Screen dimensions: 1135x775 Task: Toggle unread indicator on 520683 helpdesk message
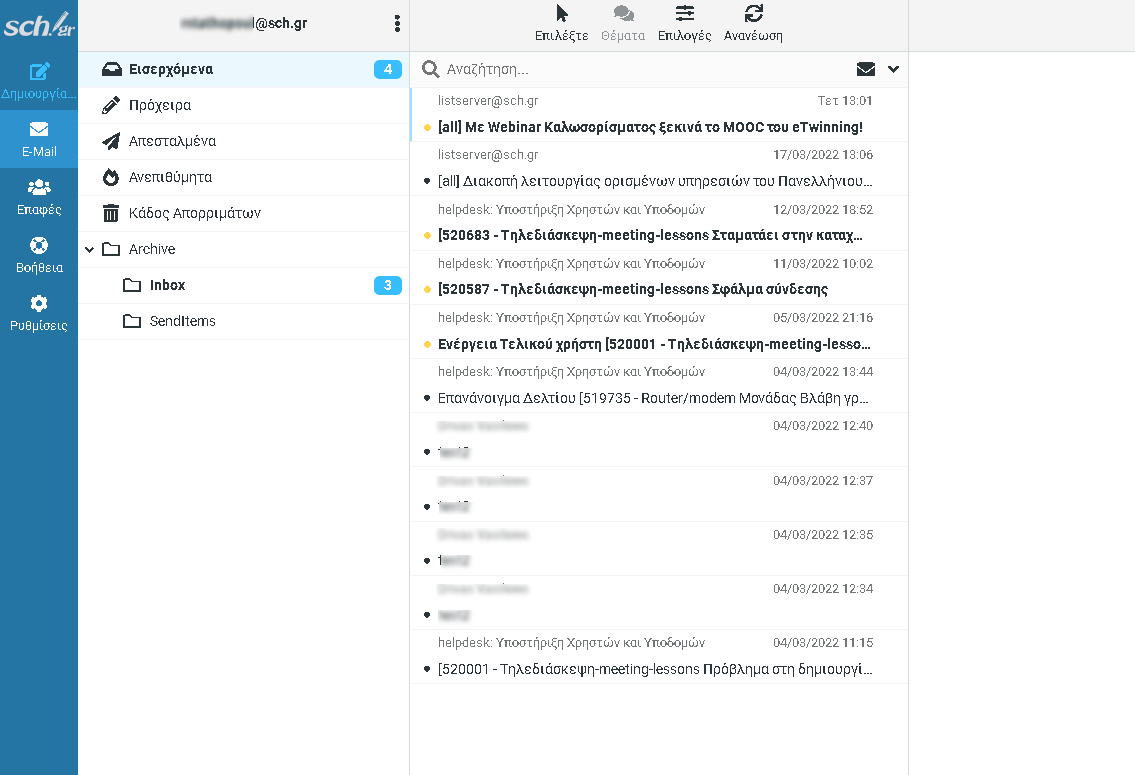(428, 235)
